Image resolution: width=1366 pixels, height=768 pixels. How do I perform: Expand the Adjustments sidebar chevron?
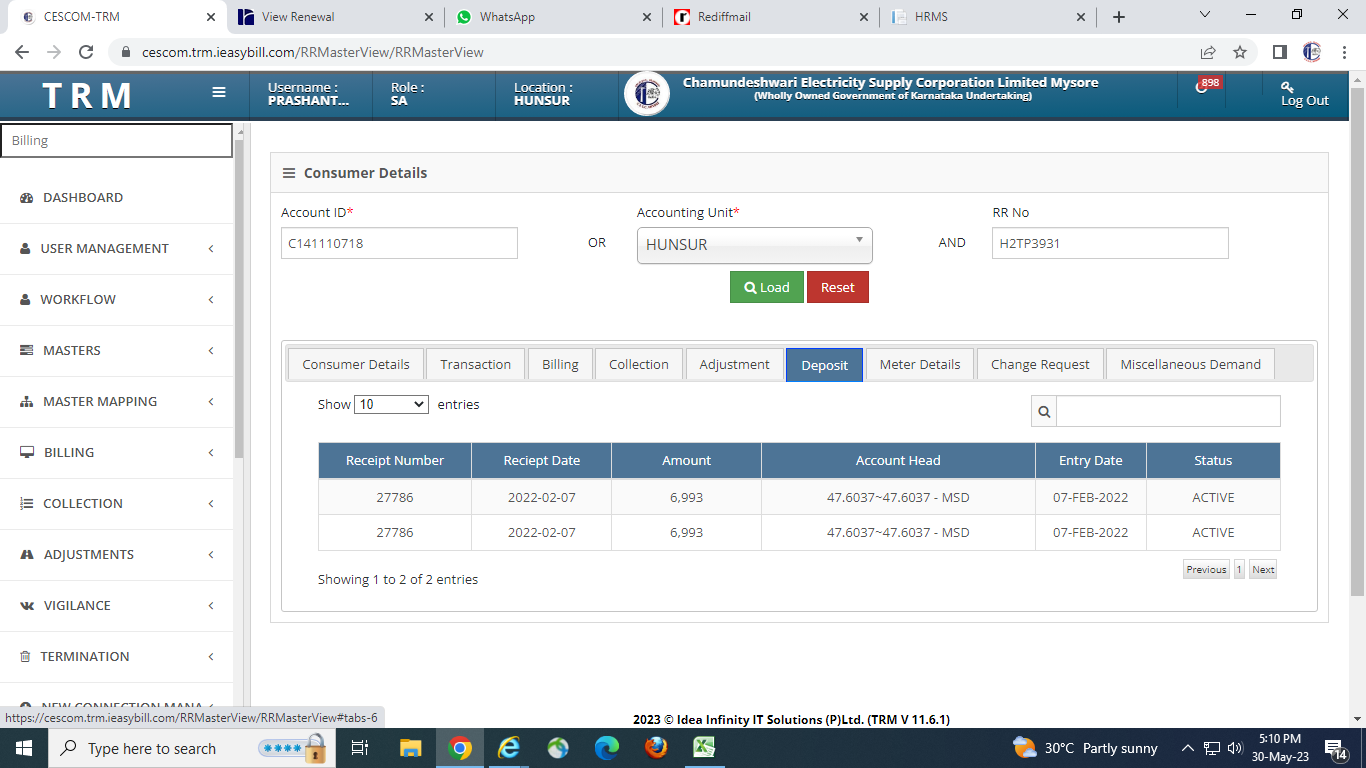pyautogui.click(x=211, y=555)
